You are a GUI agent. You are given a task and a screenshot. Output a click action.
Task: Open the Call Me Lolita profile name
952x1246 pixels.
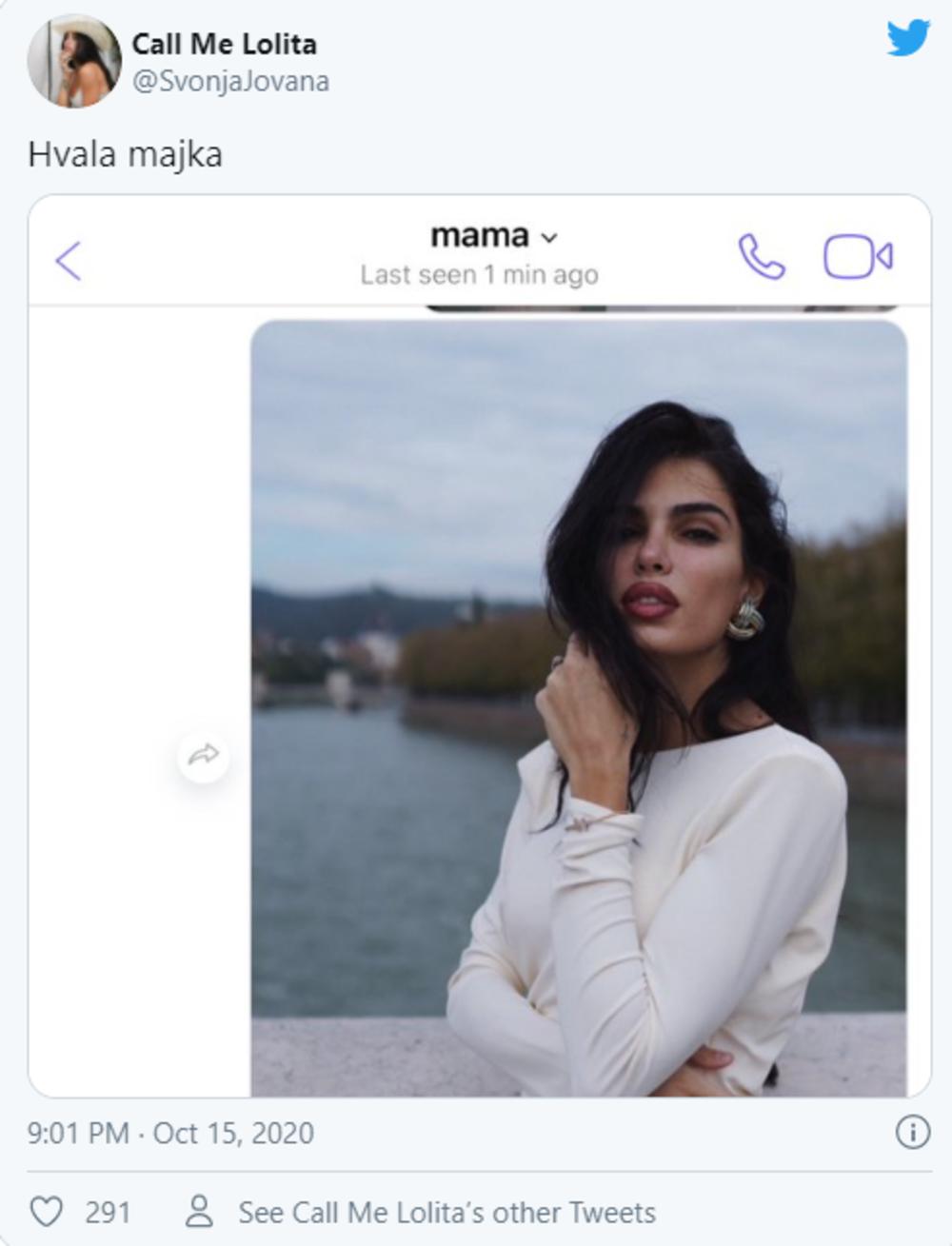pos(224,44)
